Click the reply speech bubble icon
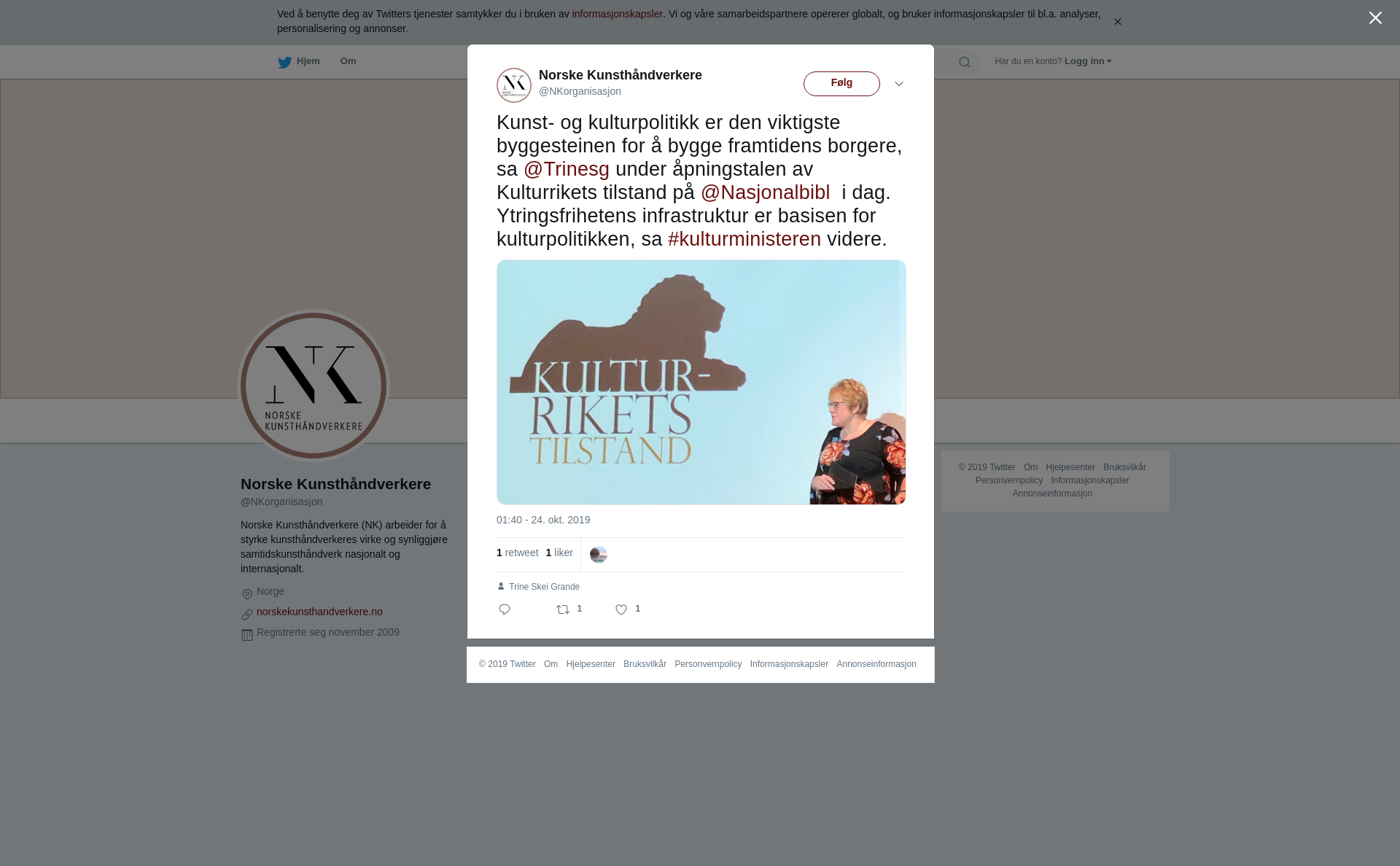Image resolution: width=1400 pixels, height=866 pixels. (x=505, y=609)
